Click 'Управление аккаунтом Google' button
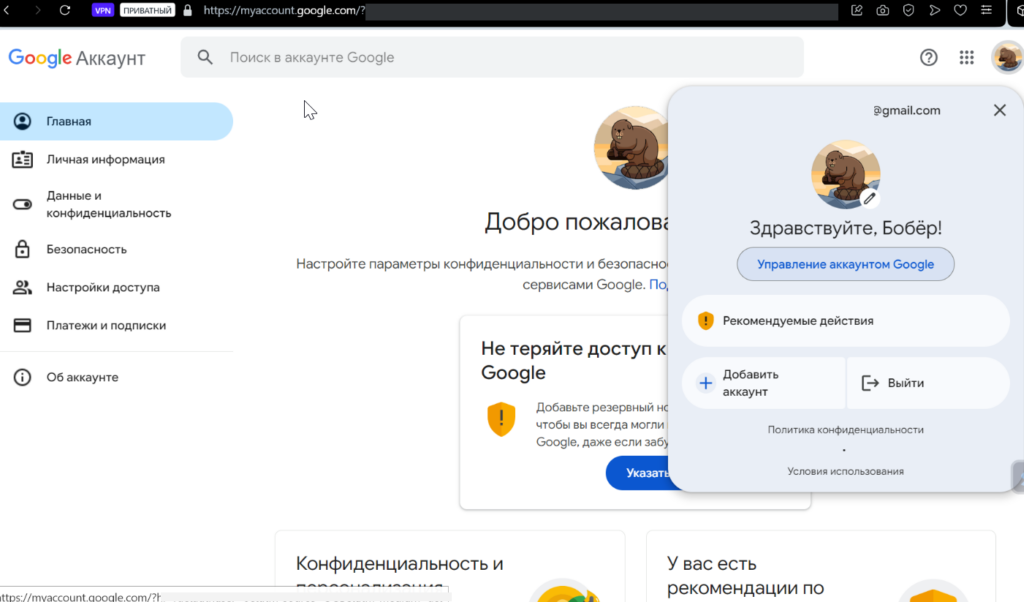Viewport: 1024px width, 602px height. coord(845,264)
